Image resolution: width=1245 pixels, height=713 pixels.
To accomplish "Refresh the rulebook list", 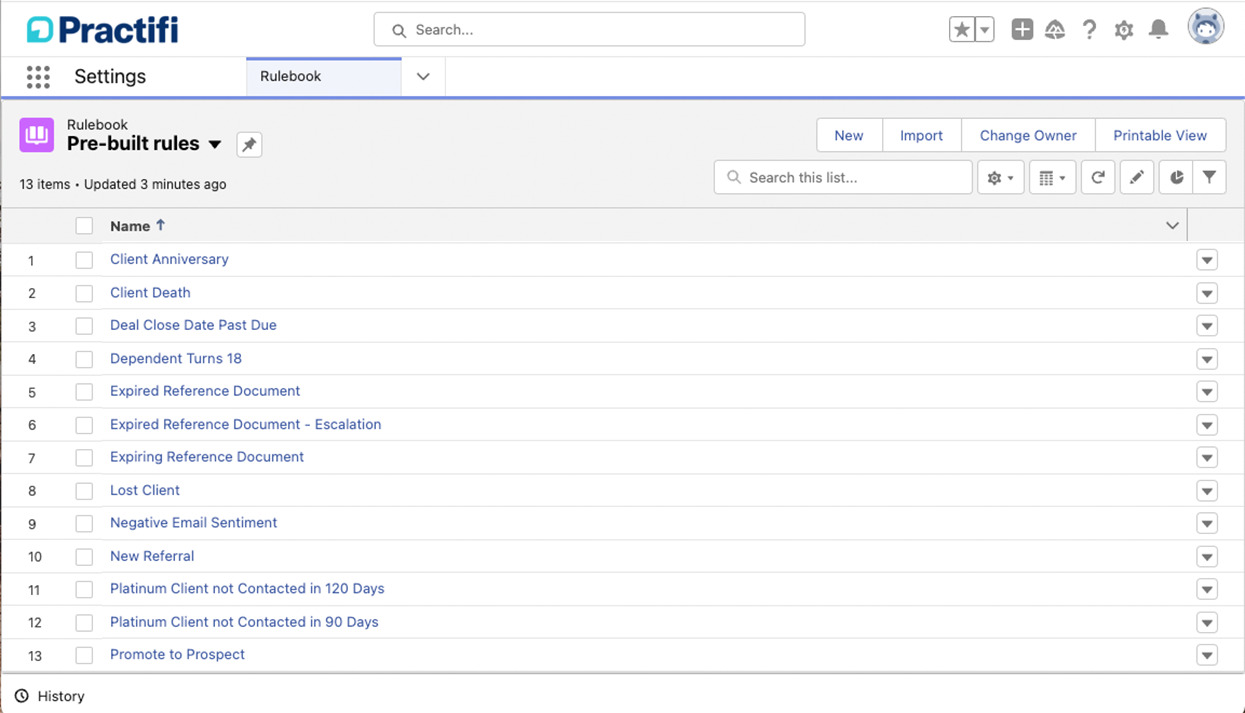I will pyautogui.click(x=1097, y=178).
